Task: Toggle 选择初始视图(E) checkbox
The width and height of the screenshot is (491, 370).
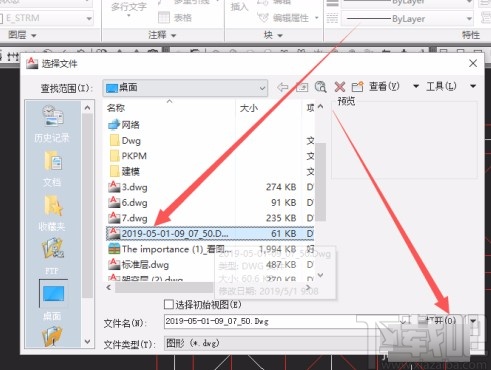Action: pos(169,304)
